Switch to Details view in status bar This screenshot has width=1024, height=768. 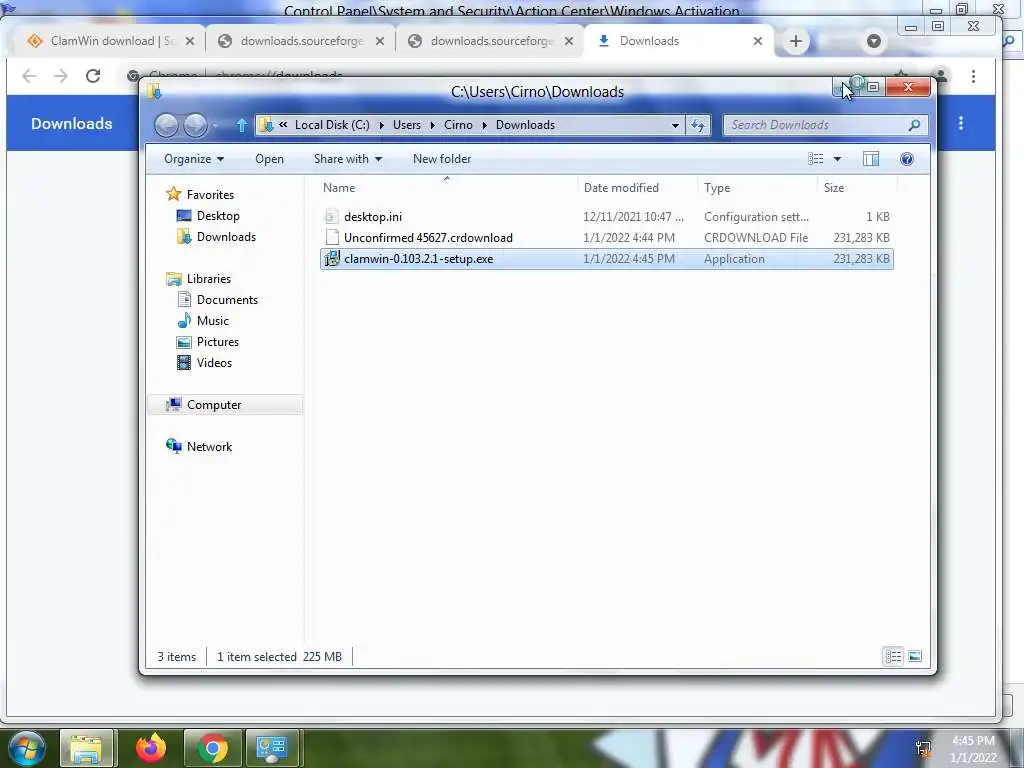point(893,656)
